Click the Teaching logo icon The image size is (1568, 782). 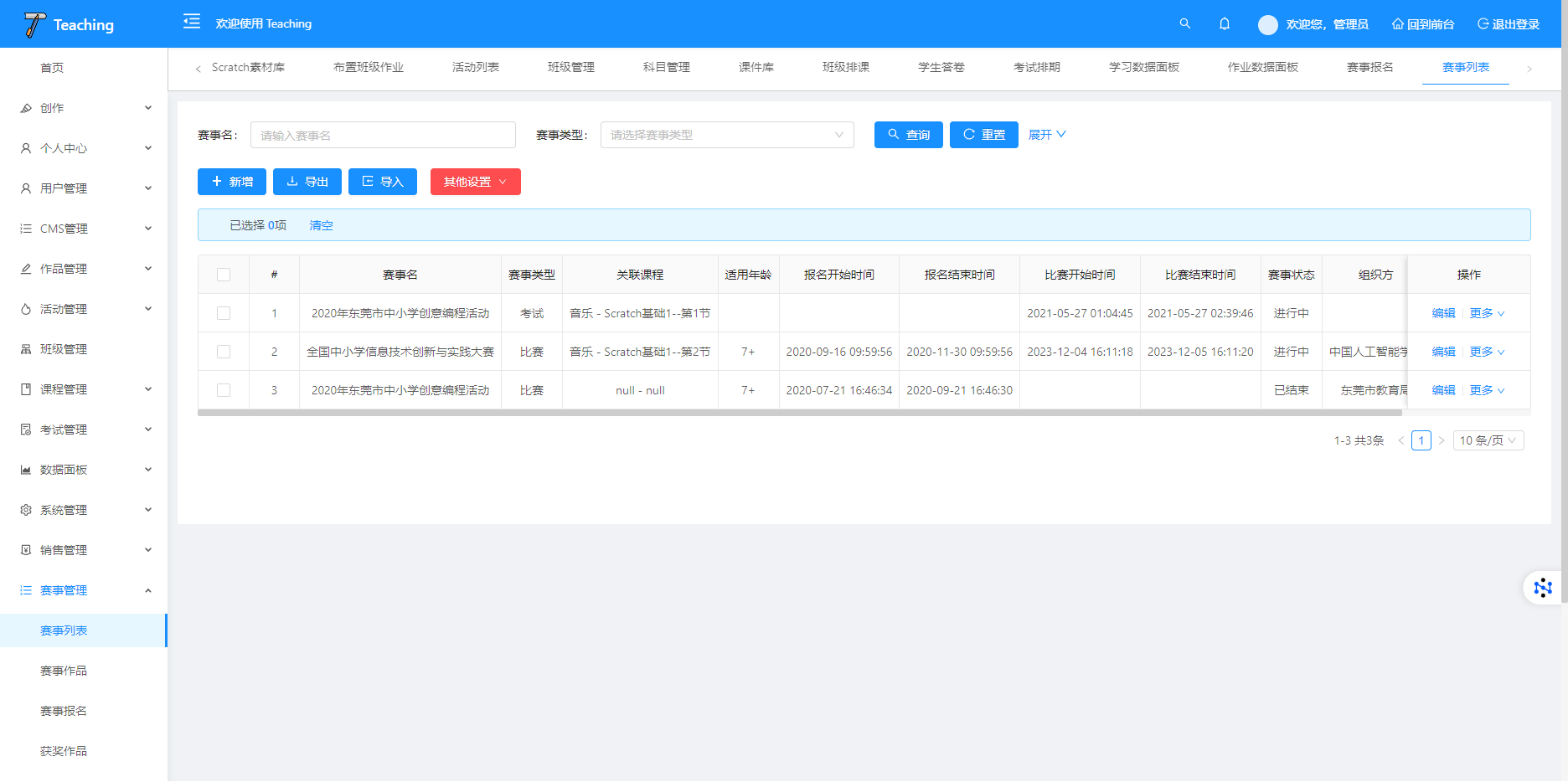click(x=34, y=24)
